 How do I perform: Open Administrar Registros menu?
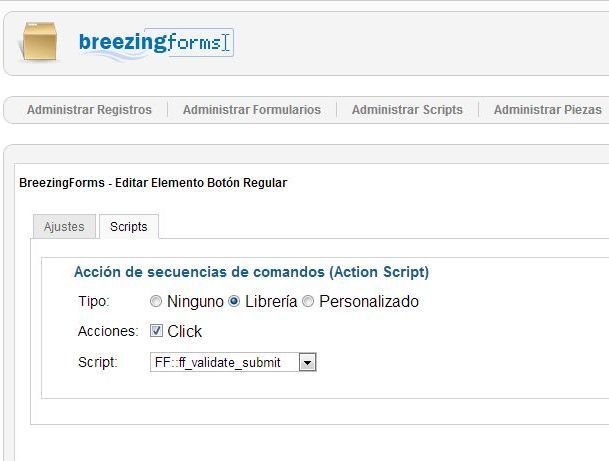[89, 110]
